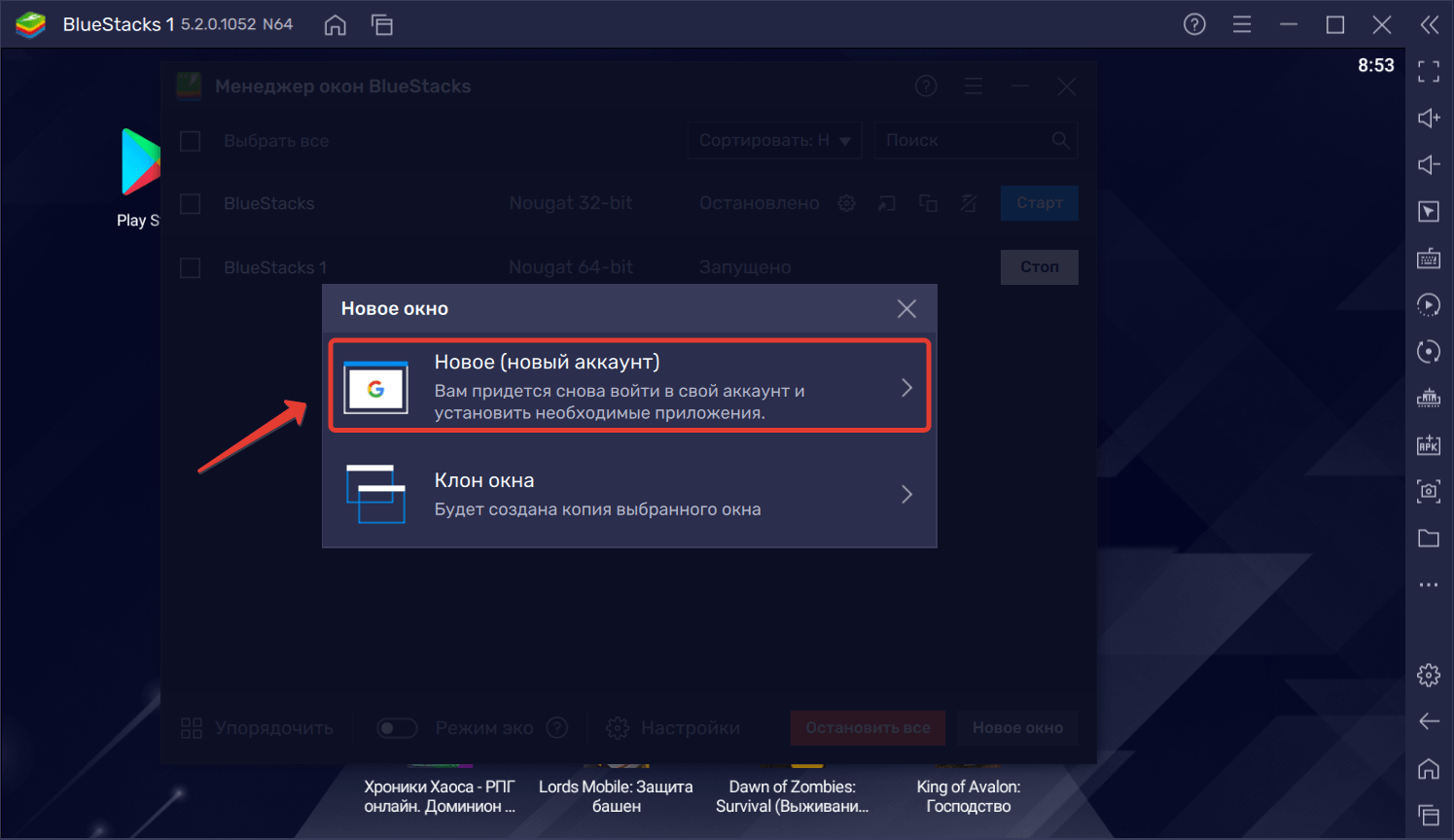Check the BlueStacks Nougat 32-bit row checkbox
1454x840 pixels.
(x=191, y=203)
